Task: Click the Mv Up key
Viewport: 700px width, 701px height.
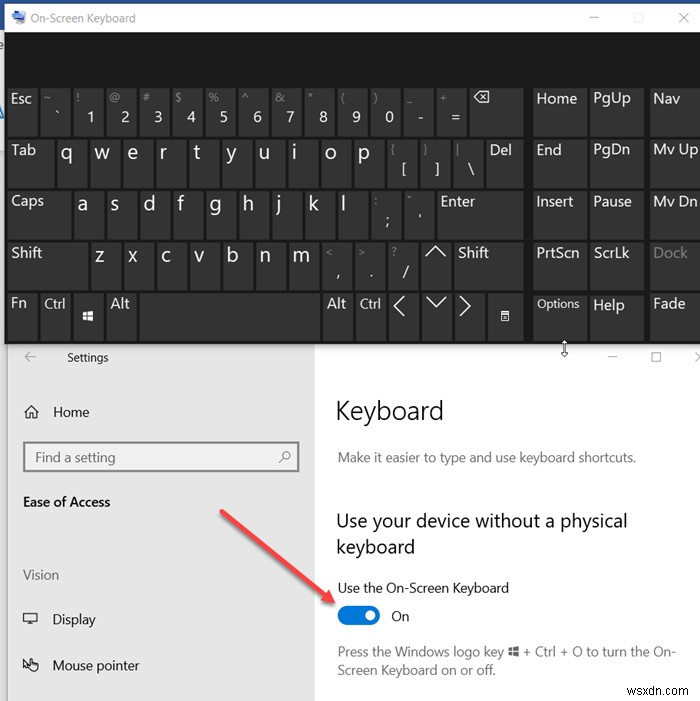Action: 675,164
